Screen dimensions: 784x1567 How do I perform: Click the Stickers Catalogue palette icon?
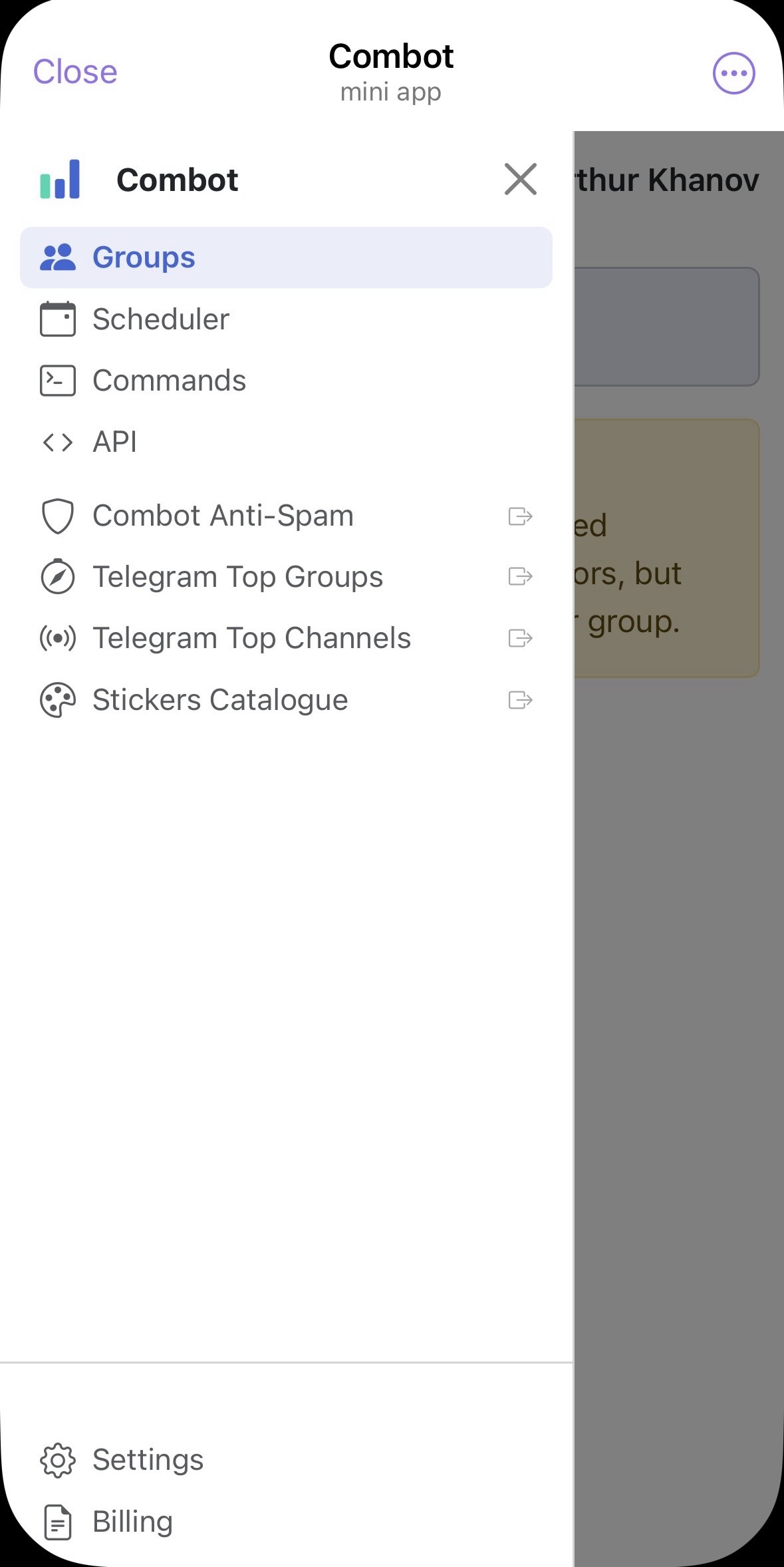pyautogui.click(x=58, y=700)
